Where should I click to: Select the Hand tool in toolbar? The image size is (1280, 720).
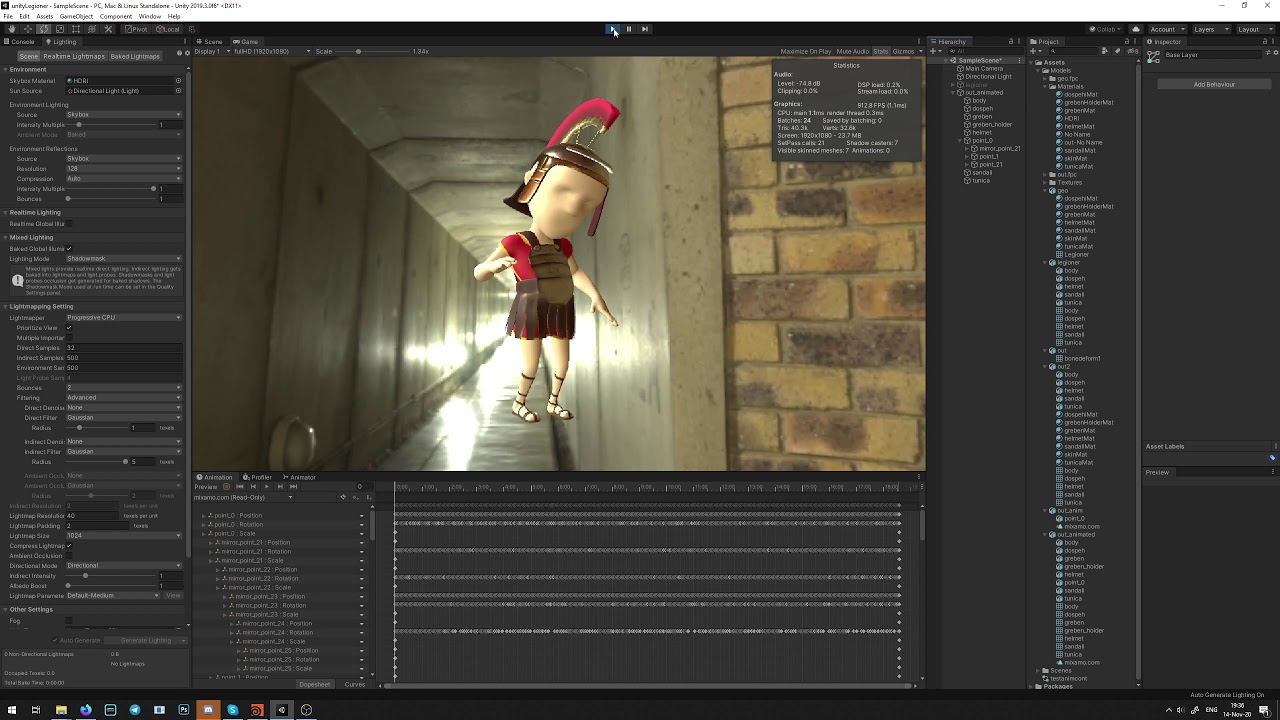coord(12,29)
